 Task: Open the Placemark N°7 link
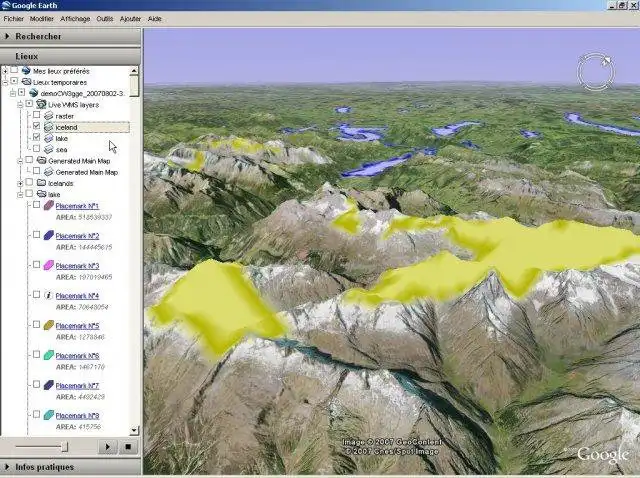click(77, 386)
